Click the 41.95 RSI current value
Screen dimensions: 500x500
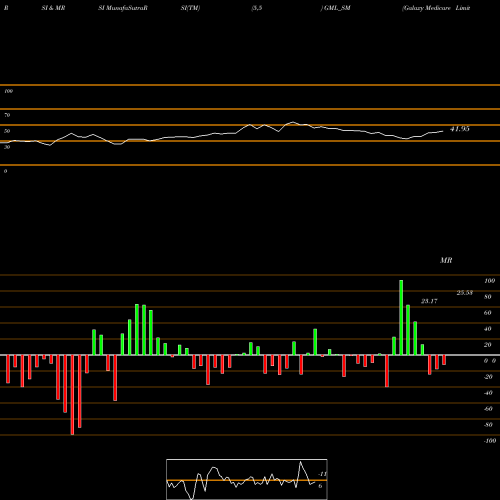pyautogui.click(x=460, y=129)
